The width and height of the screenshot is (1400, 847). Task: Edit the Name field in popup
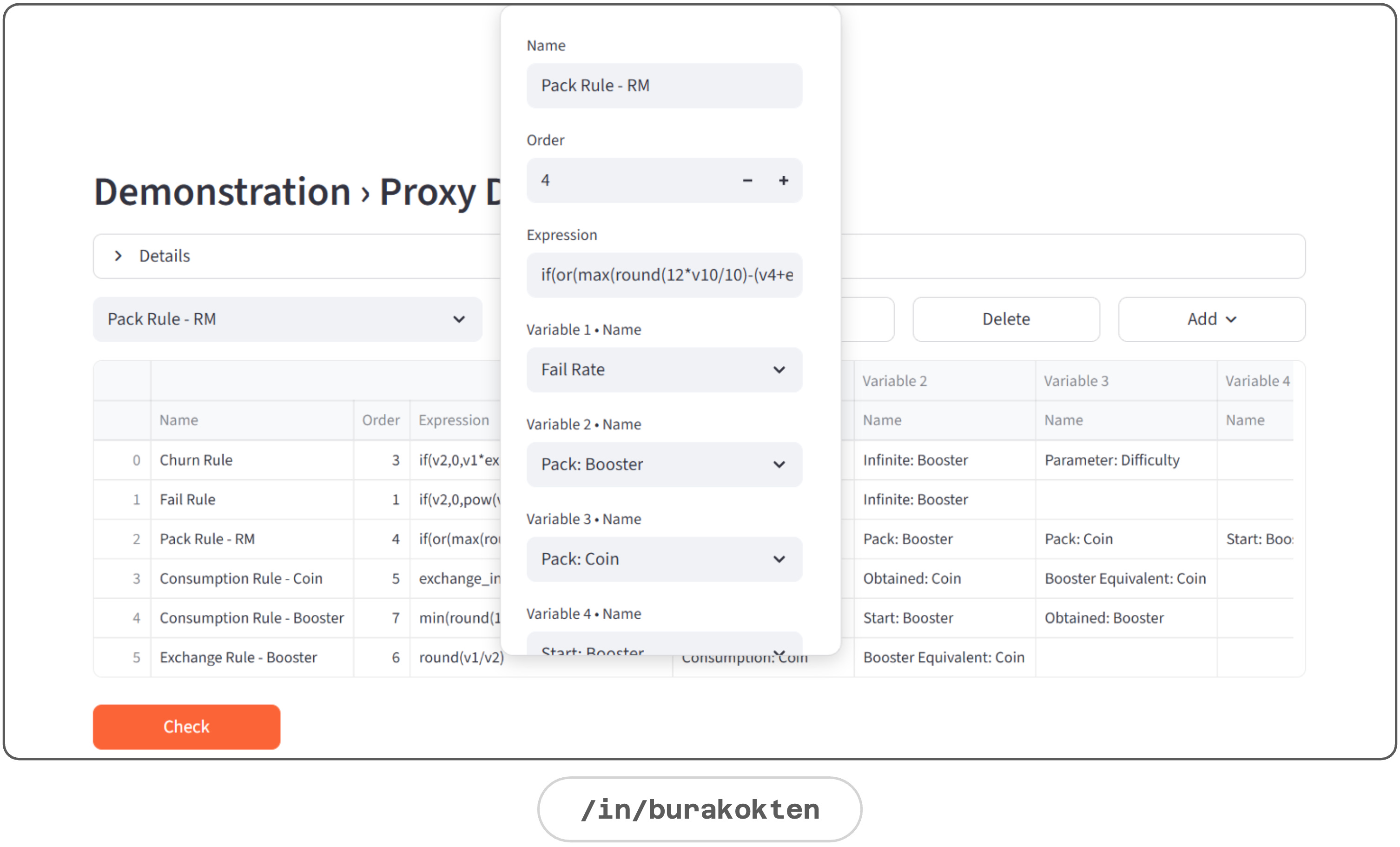point(664,86)
